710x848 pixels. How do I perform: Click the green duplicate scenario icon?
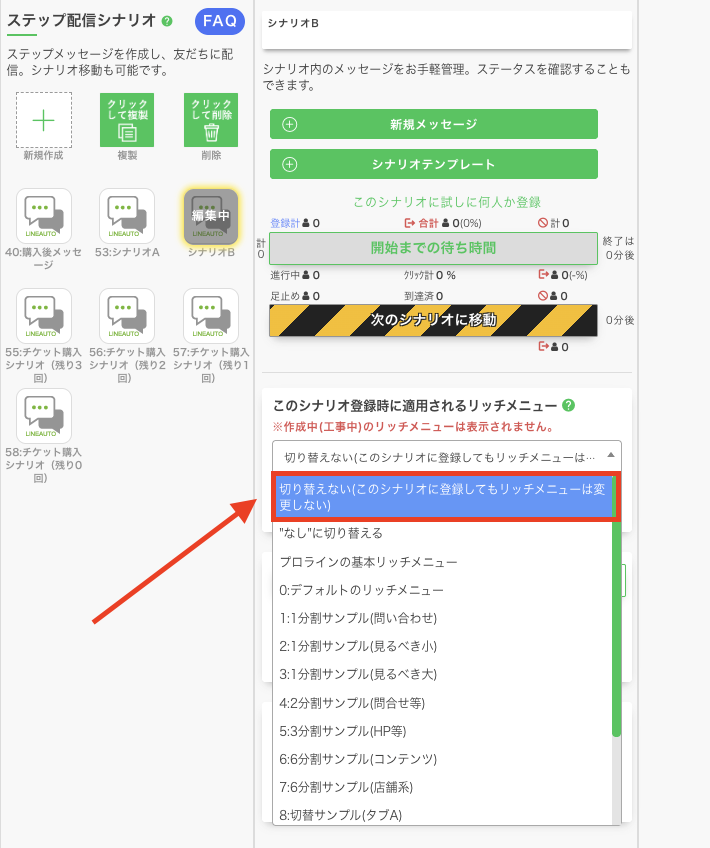coord(127,120)
